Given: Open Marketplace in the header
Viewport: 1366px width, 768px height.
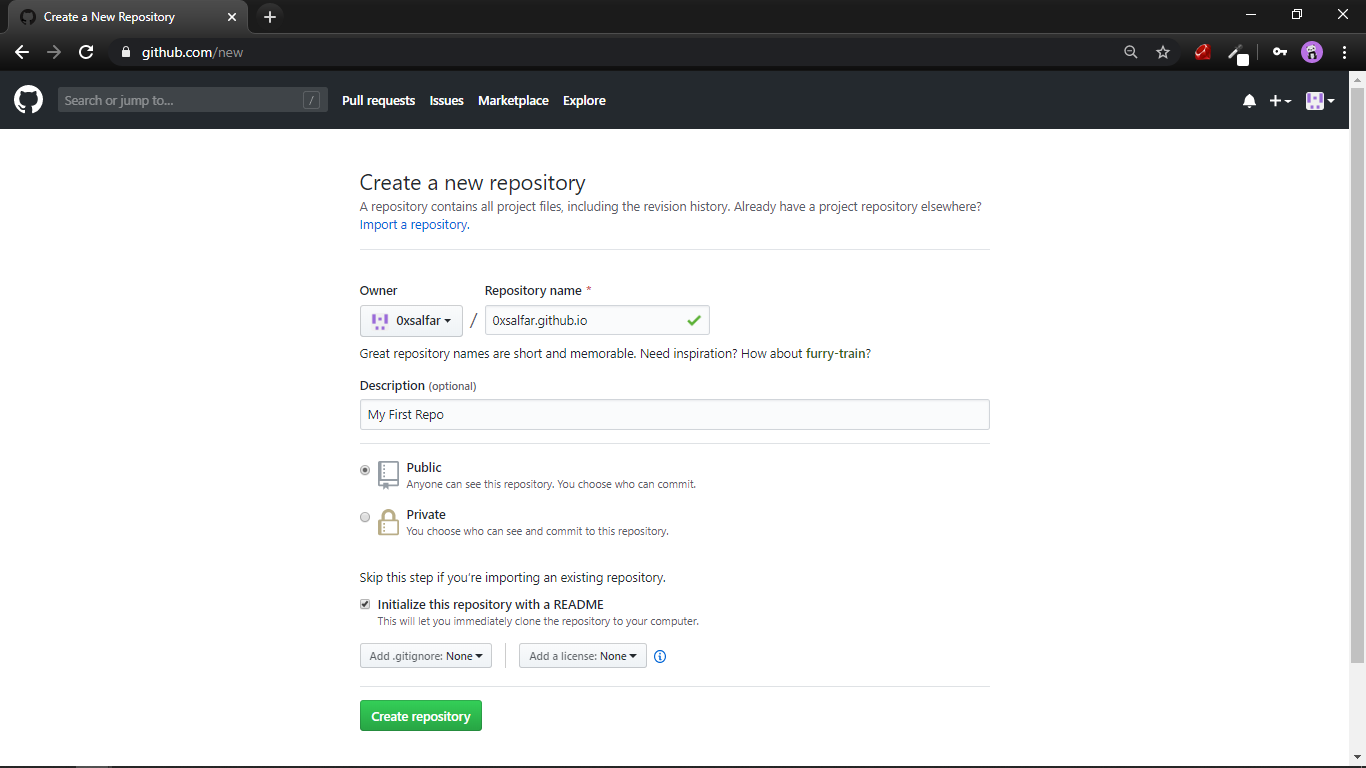Looking at the screenshot, I should coord(513,101).
